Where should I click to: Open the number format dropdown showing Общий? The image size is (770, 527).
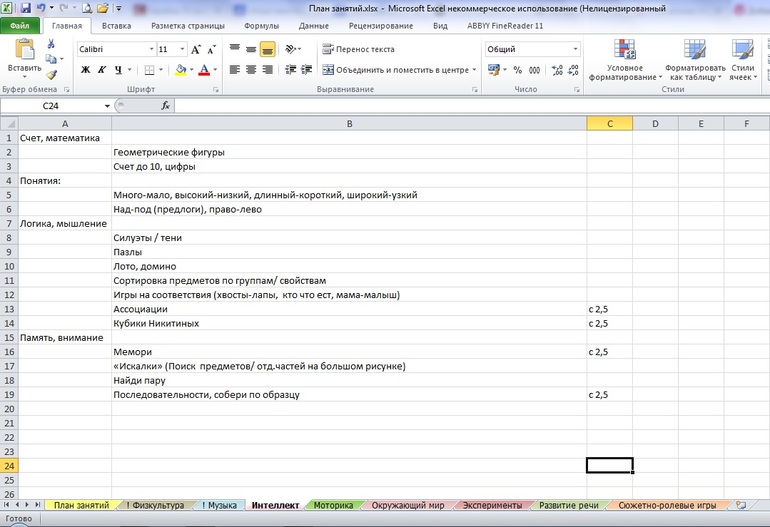tap(575, 49)
